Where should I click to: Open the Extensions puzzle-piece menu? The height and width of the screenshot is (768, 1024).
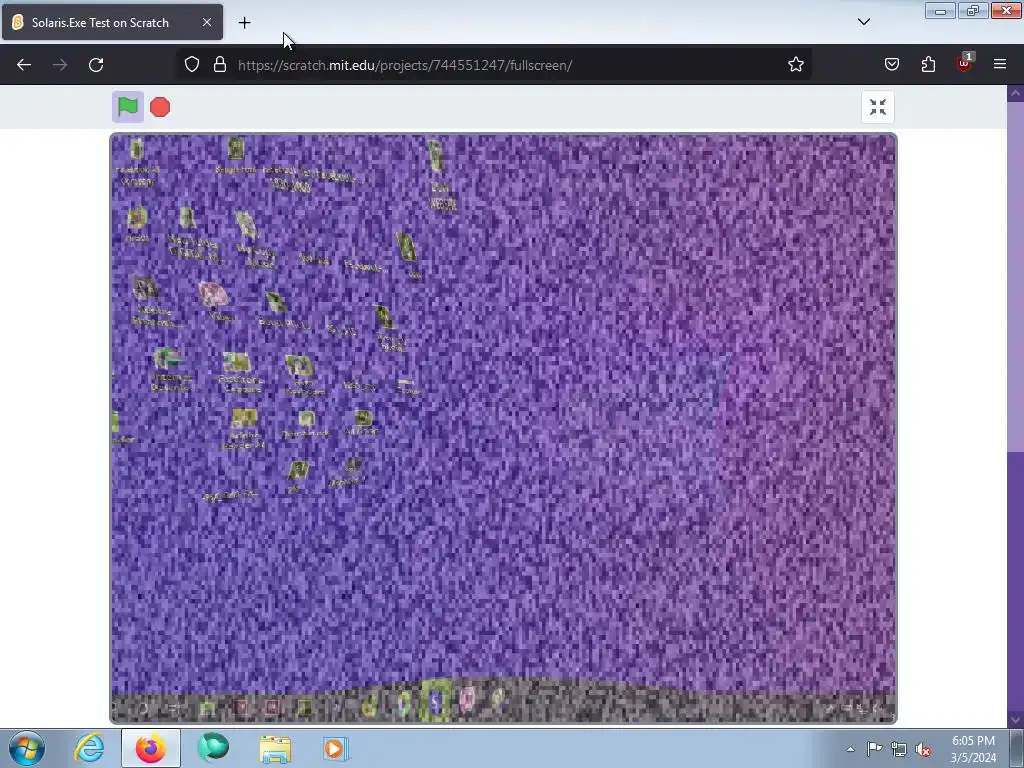point(928,65)
